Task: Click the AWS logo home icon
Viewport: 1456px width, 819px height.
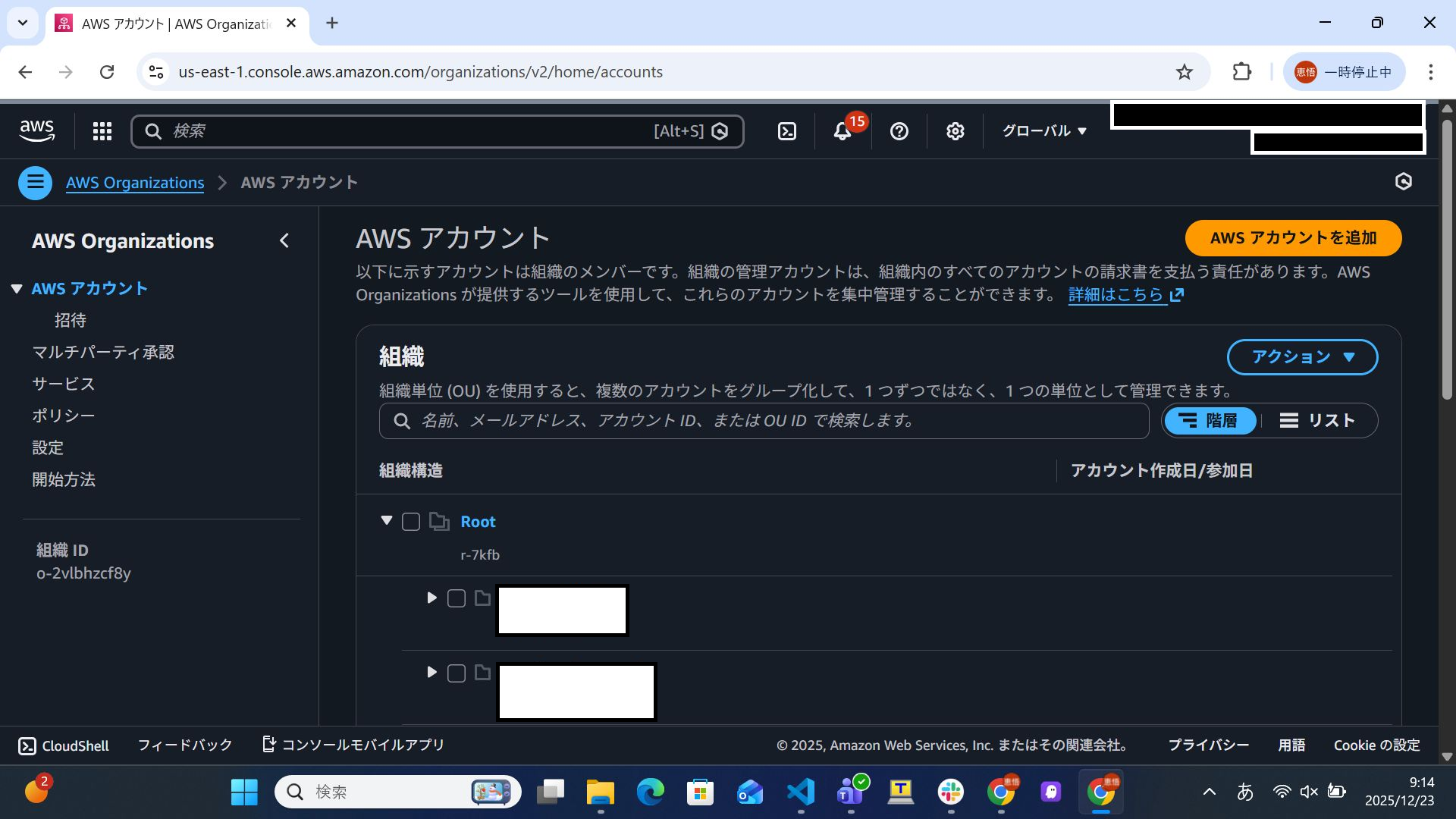Action: tap(37, 130)
